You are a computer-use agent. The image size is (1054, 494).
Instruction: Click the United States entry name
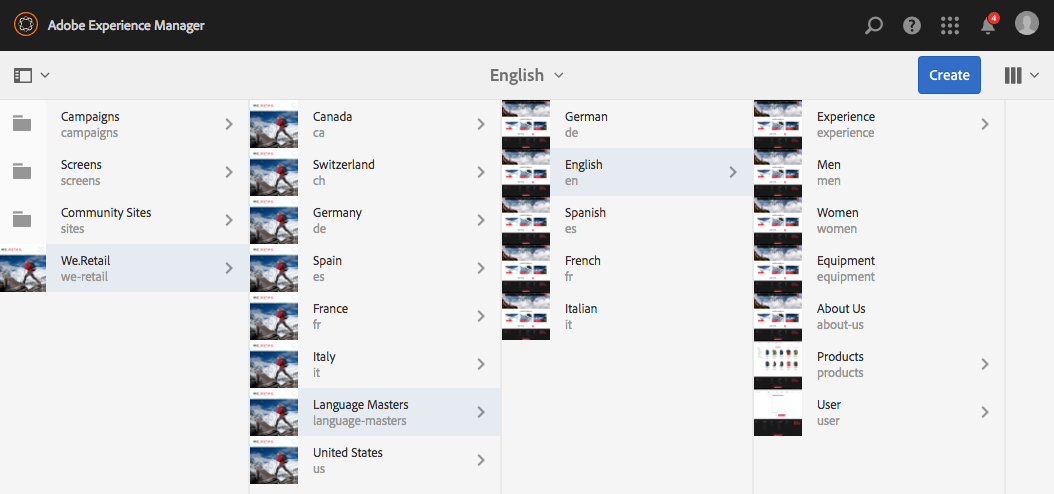(348, 453)
